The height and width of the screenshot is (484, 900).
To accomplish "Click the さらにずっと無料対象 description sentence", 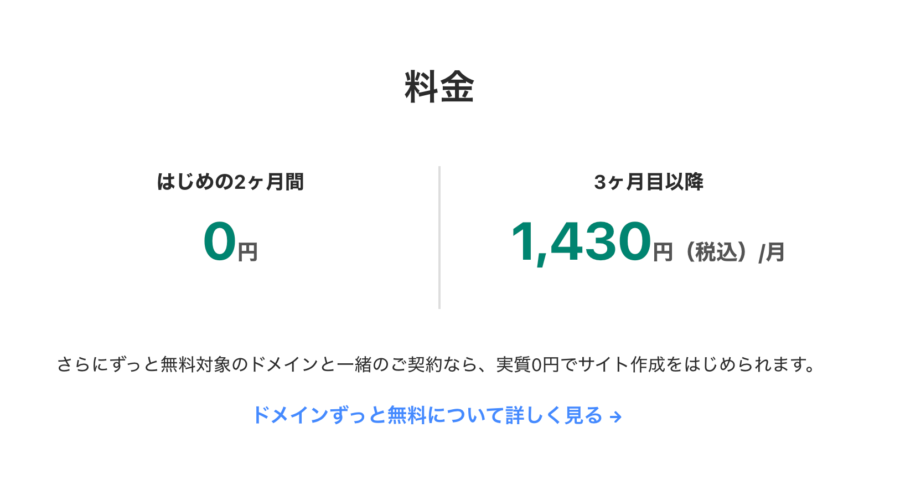I will (436, 365).
